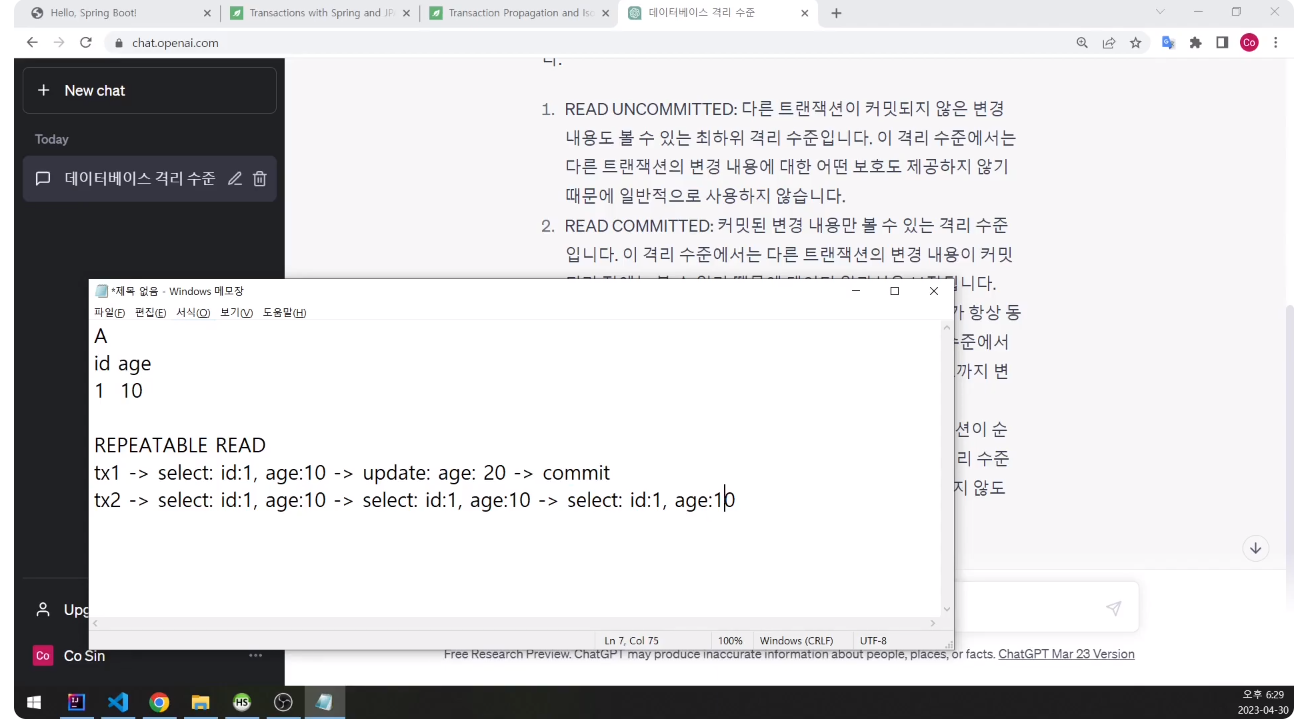
Task: Open the Extensions puzzle icon
Action: pyautogui.click(x=1195, y=43)
